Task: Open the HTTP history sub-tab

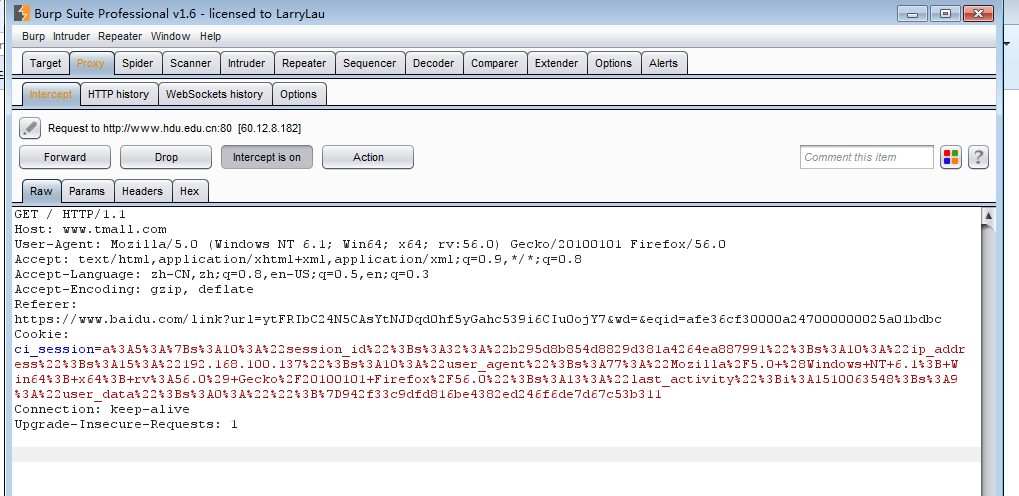Action: pyautogui.click(x=118, y=94)
